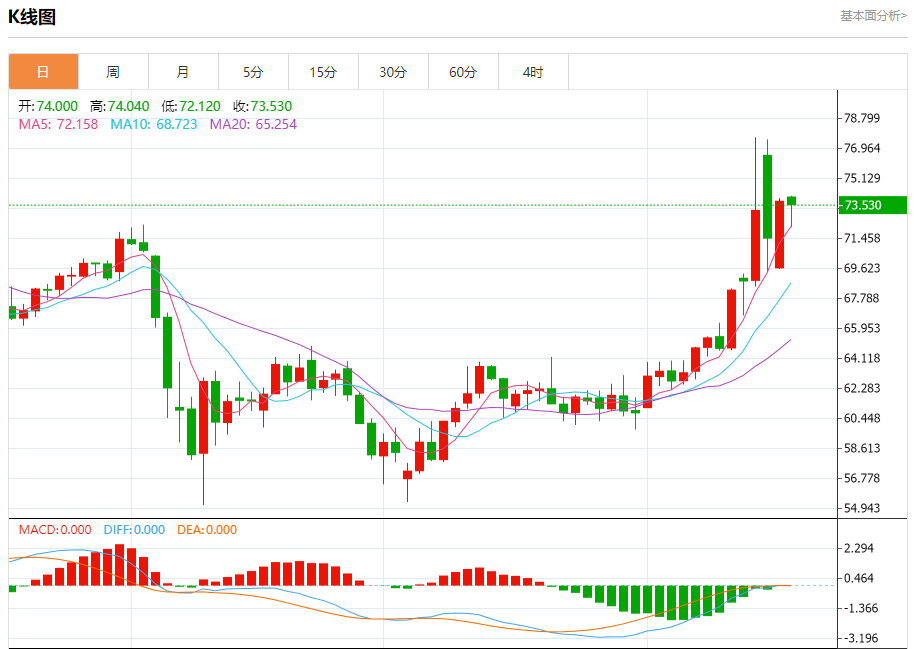Switch to the 日 daily chart tab
This screenshot has height=649, width=914.
(x=43, y=72)
